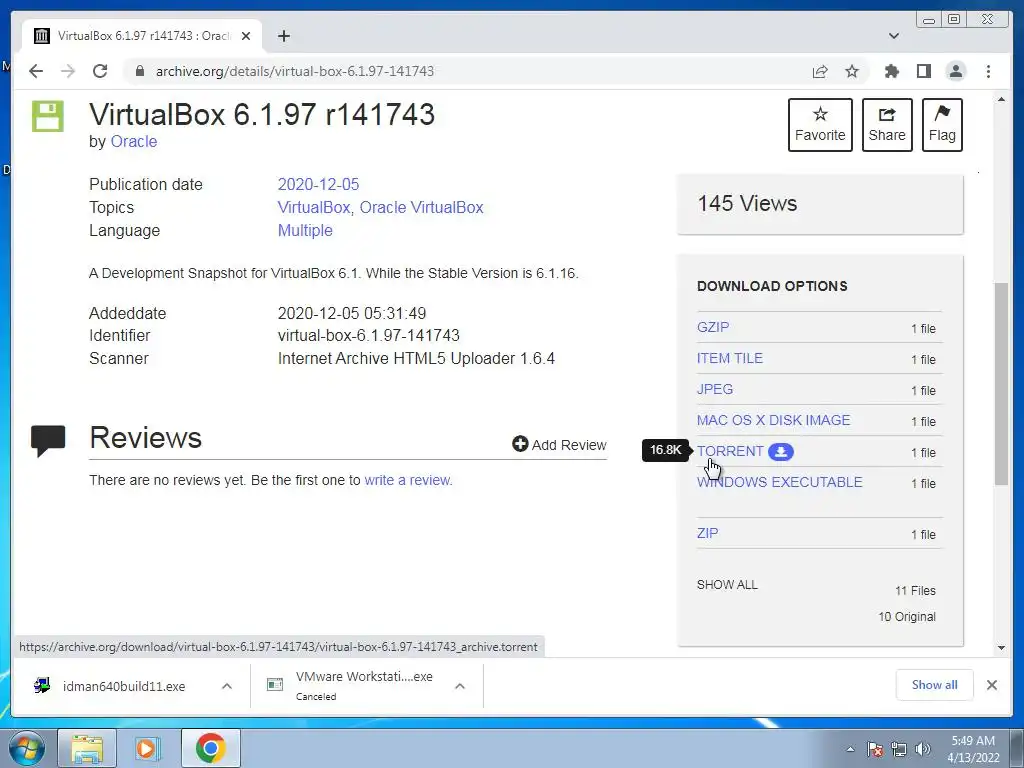1024x768 pixels.
Task: Download the TORRENT option
Action: pyautogui.click(x=729, y=451)
